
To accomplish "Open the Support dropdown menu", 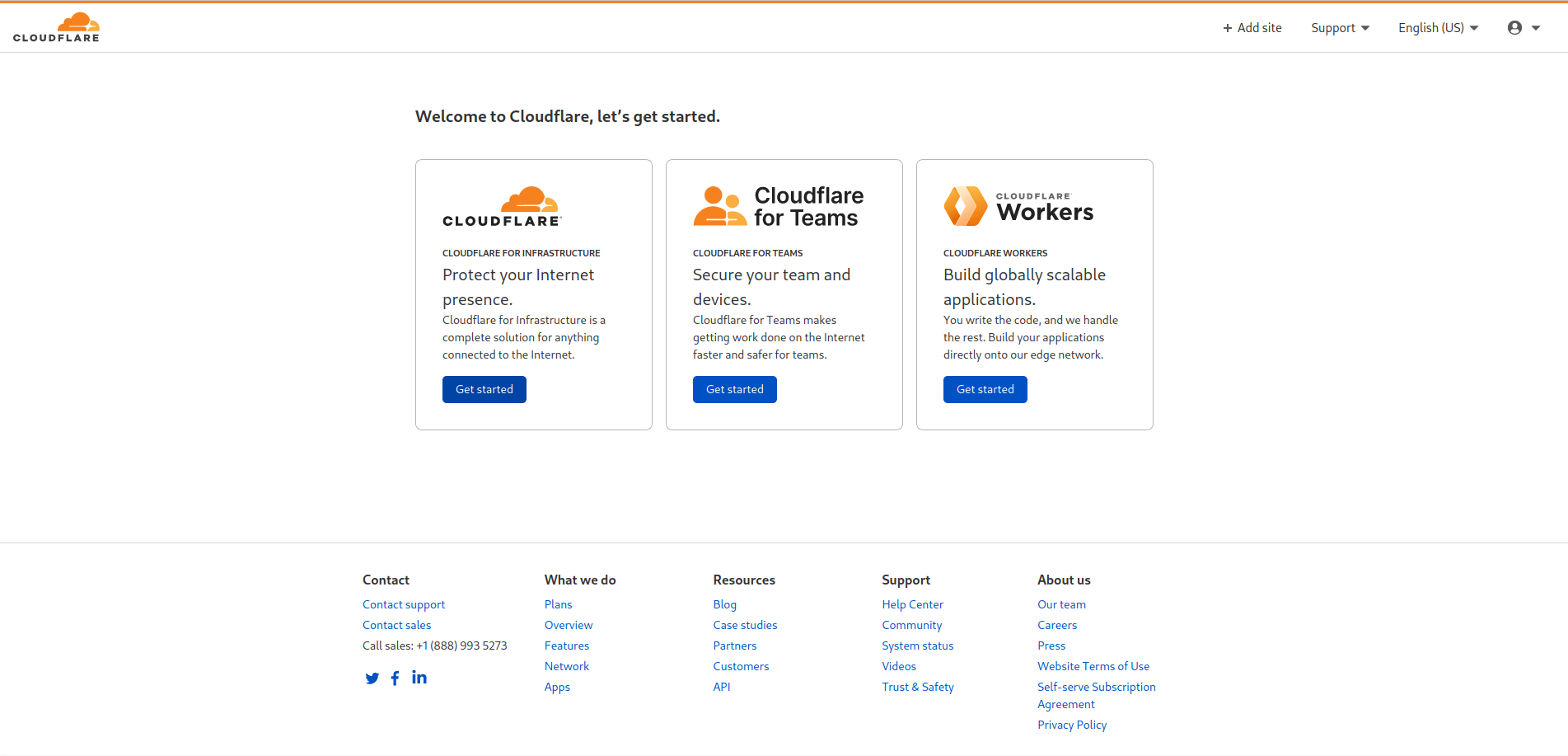I will [x=1340, y=28].
